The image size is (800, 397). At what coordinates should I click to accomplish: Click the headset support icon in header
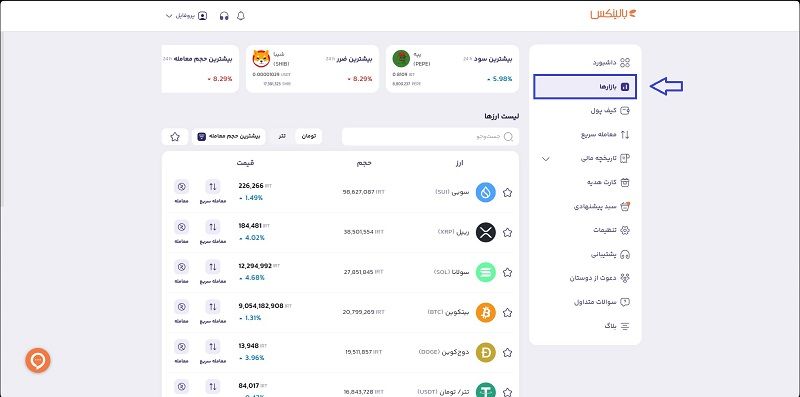(x=224, y=16)
